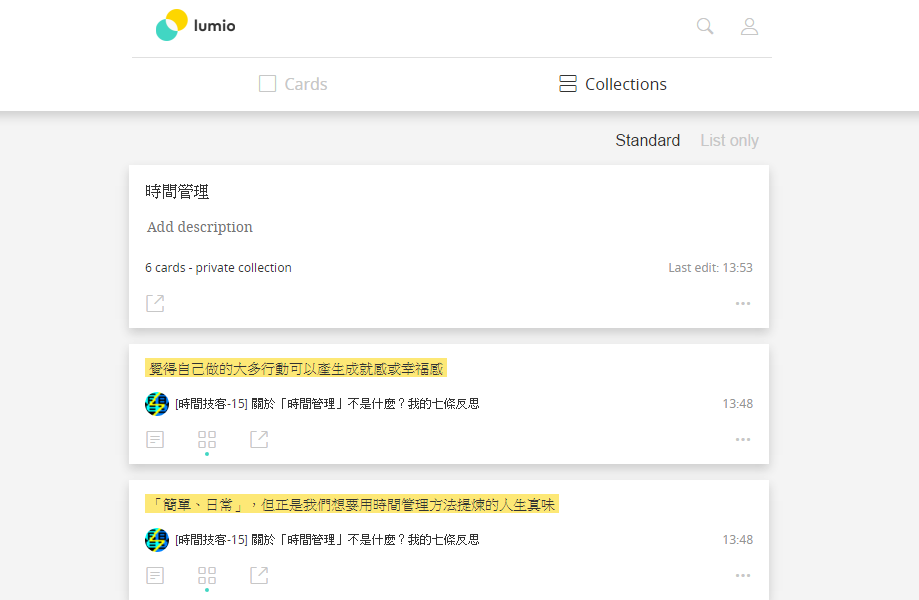The width and height of the screenshot is (919, 600).
Task: Select the Collections tab
Action: click(612, 84)
